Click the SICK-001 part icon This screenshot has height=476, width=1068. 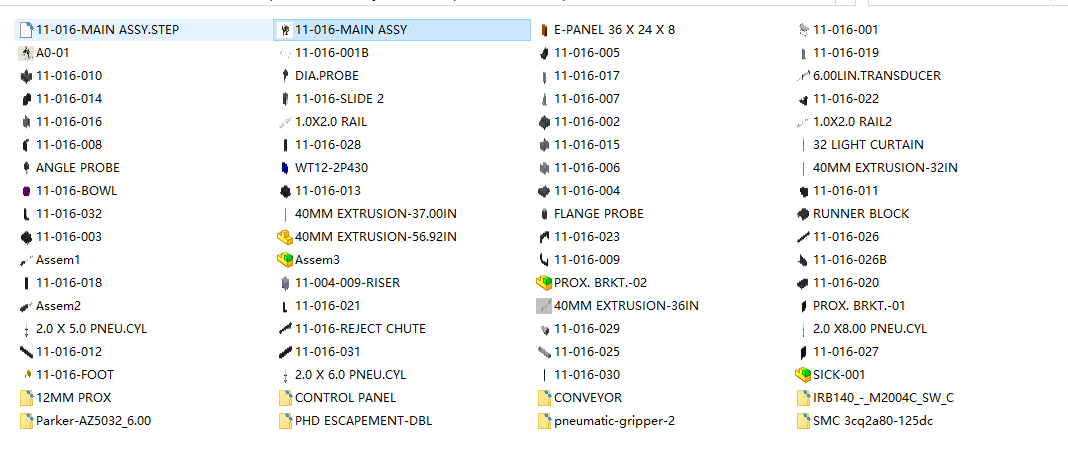(x=802, y=375)
